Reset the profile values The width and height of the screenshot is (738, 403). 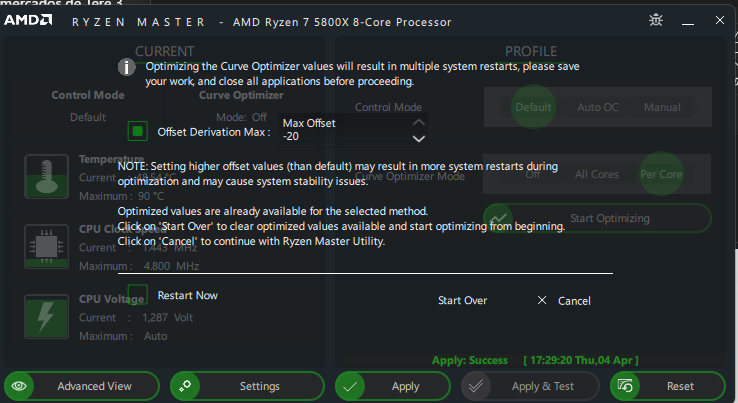pos(667,386)
